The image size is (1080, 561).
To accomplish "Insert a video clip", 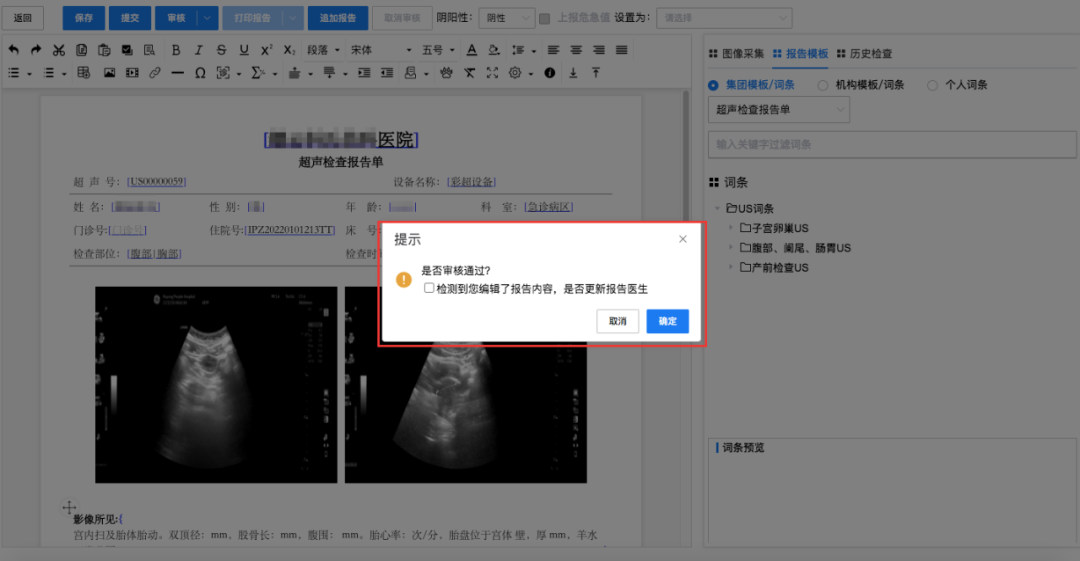I will coord(132,72).
